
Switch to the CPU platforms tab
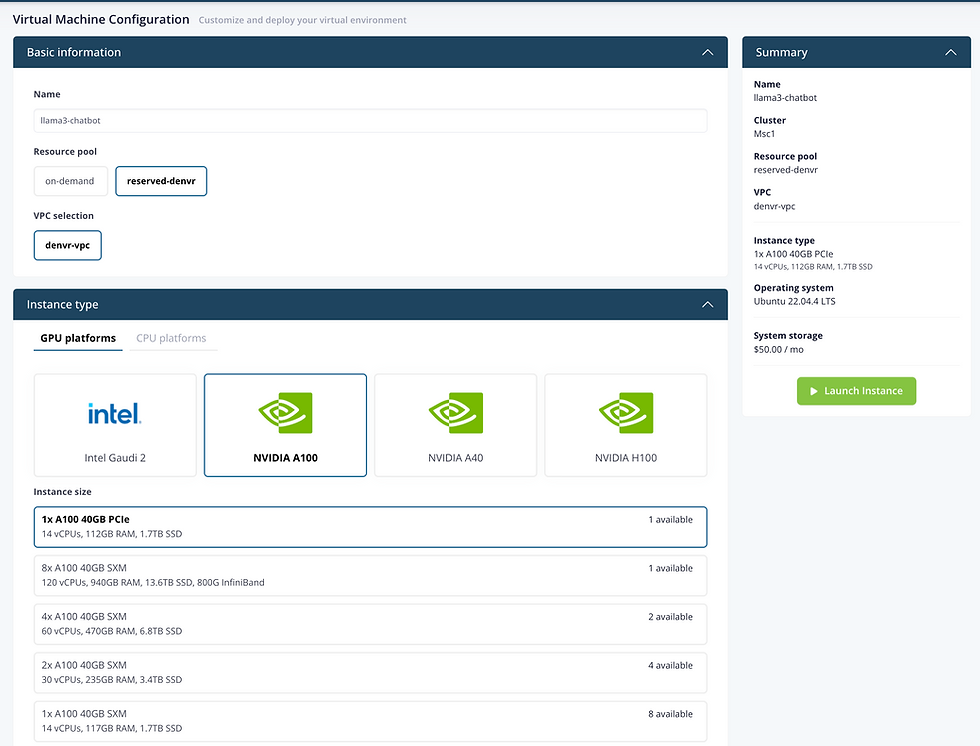point(172,338)
